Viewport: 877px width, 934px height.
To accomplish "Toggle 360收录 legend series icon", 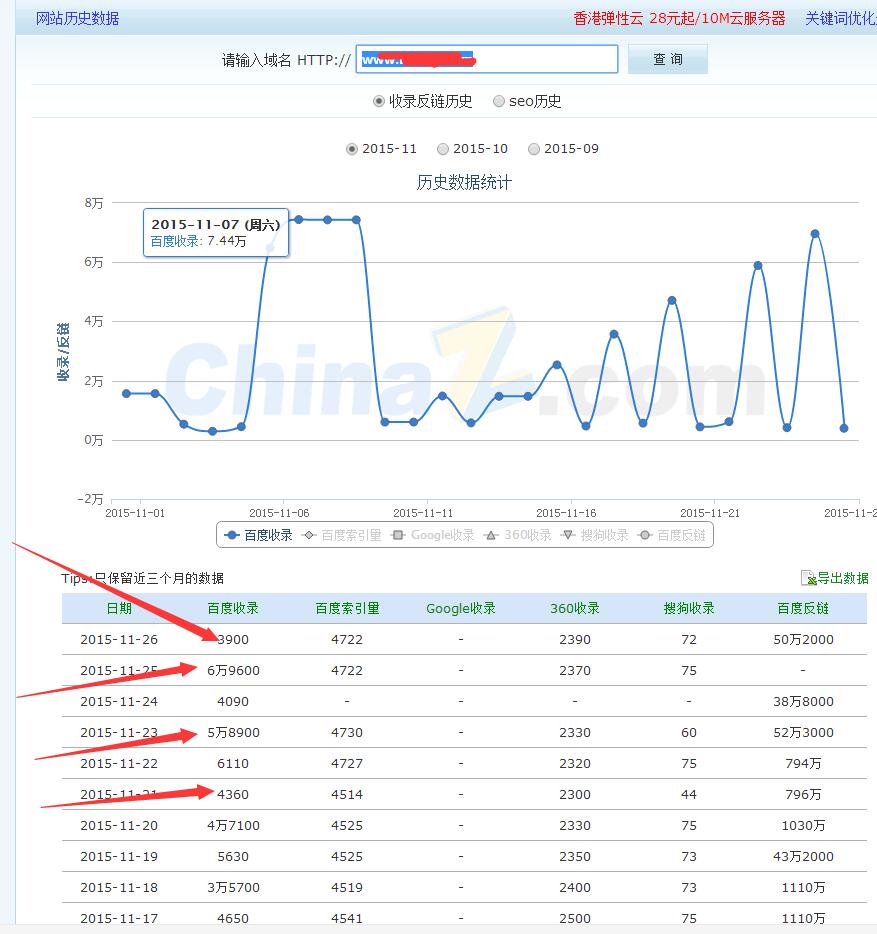I will click(491, 535).
